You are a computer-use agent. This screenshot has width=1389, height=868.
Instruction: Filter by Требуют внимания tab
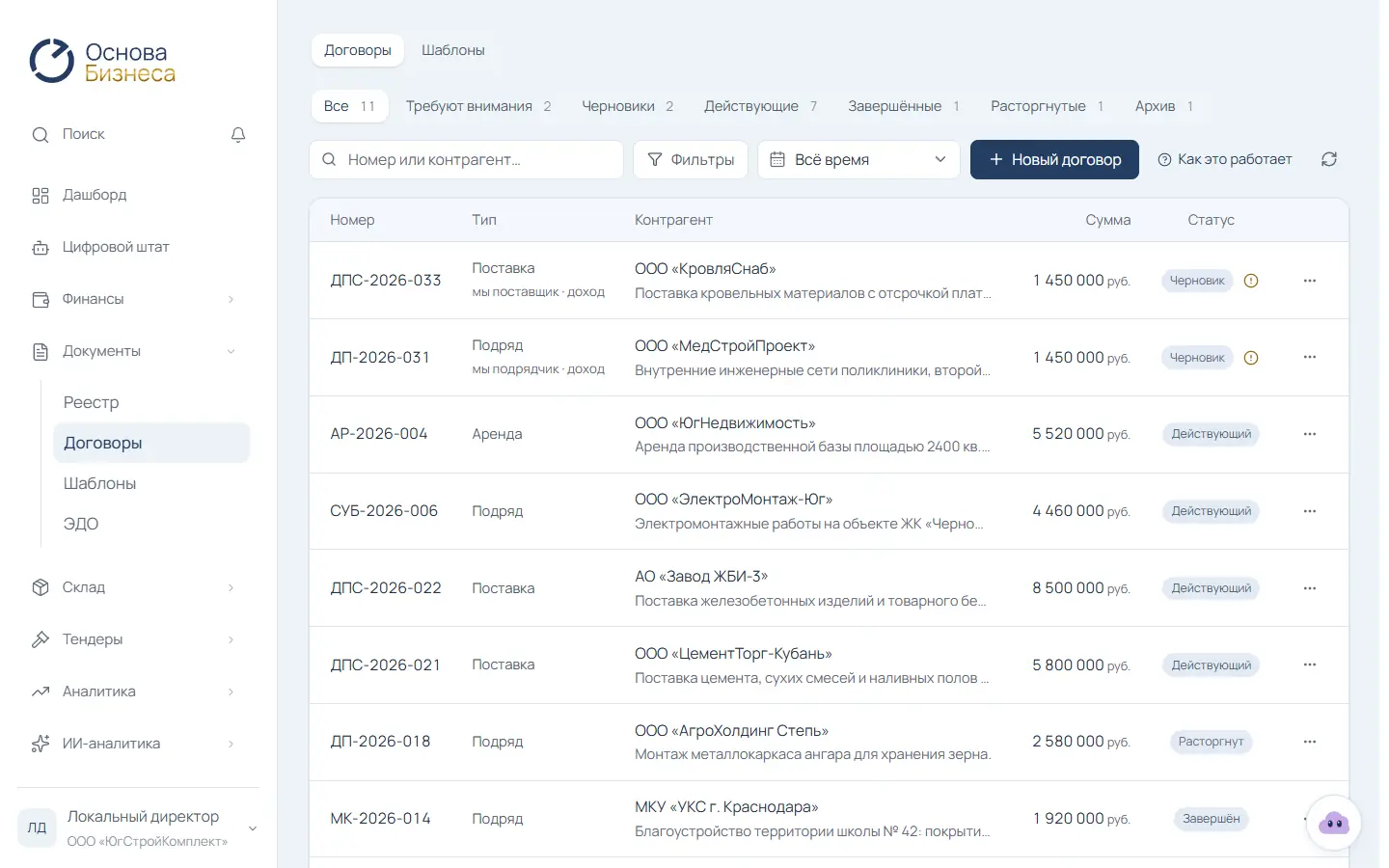pyautogui.click(x=478, y=106)
